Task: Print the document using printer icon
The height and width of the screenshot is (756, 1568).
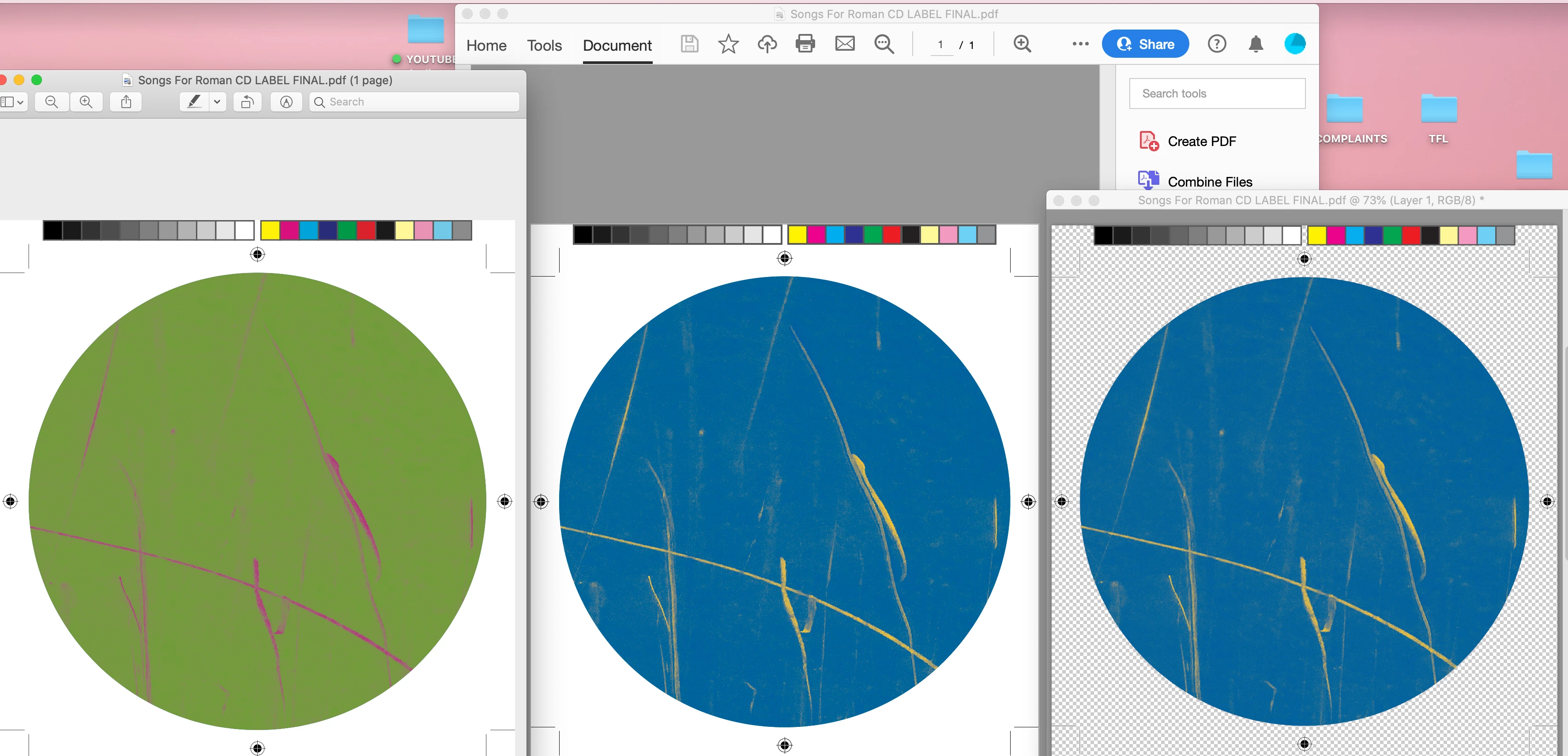Action: click(805, 44)
